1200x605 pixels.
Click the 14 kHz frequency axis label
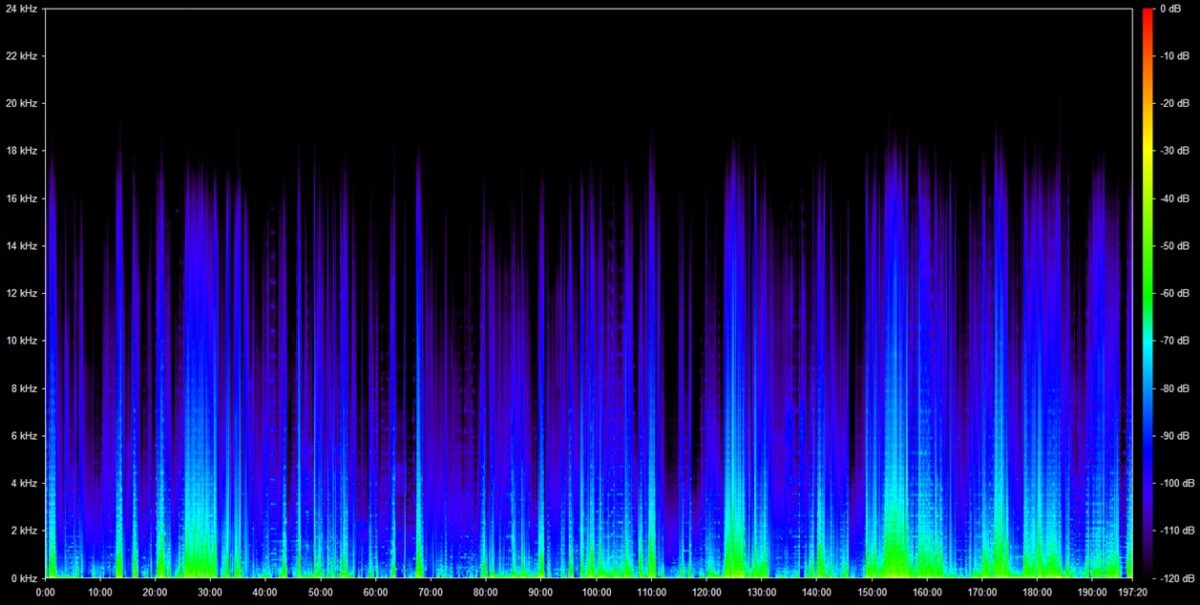point(21,246)
